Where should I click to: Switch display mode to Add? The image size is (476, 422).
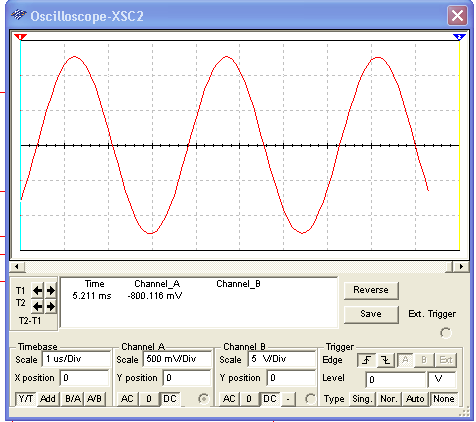[x=48, y=399]
